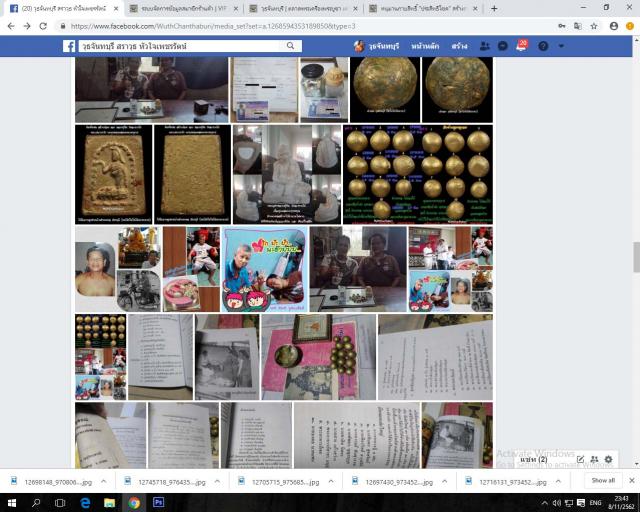
Task: Click the search magnifier in Facebook bar
Action: pyautogui.click(x=290, y=46)
